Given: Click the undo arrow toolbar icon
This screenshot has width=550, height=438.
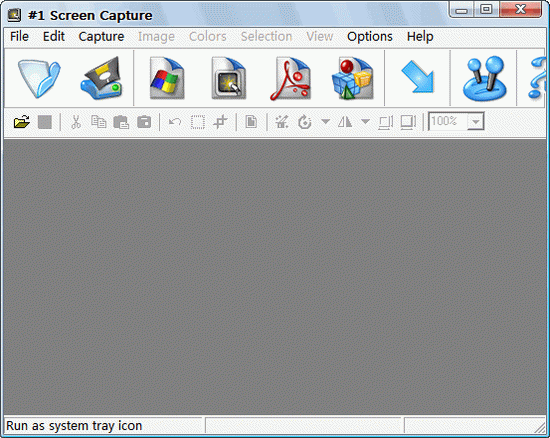Looking at the screenshot, I should 175,122.
